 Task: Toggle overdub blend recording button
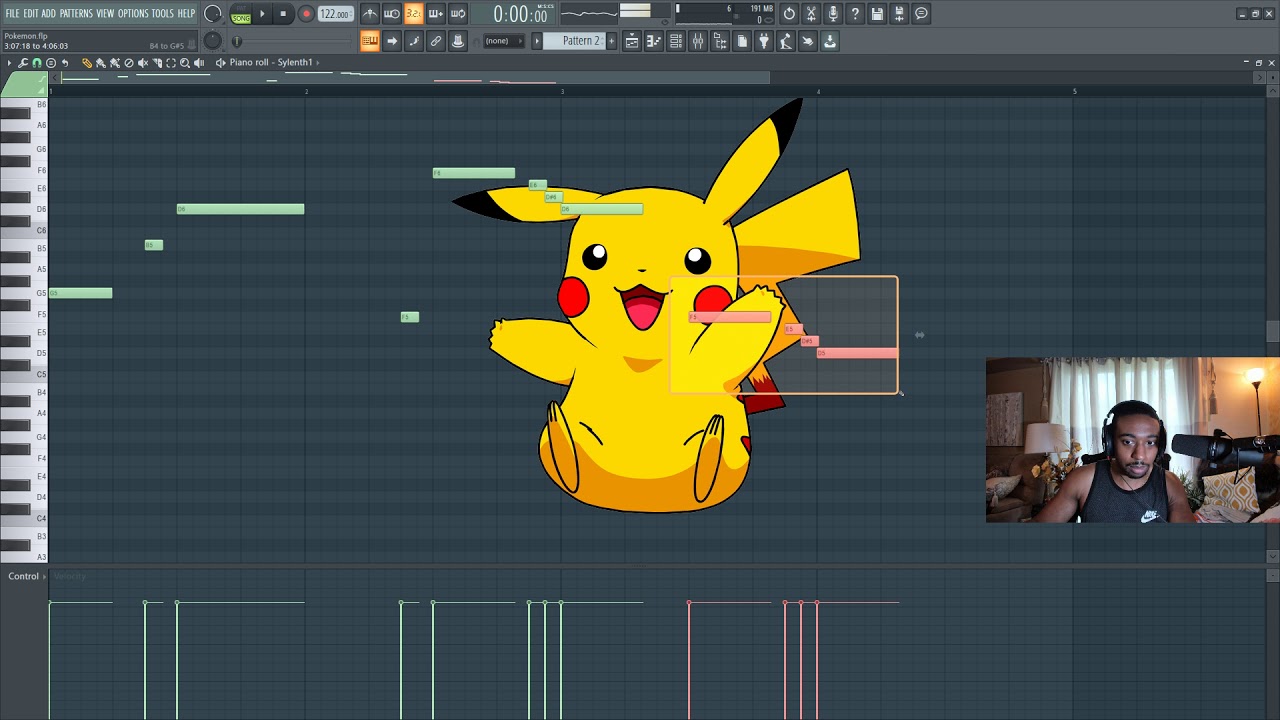coord(436,14)
